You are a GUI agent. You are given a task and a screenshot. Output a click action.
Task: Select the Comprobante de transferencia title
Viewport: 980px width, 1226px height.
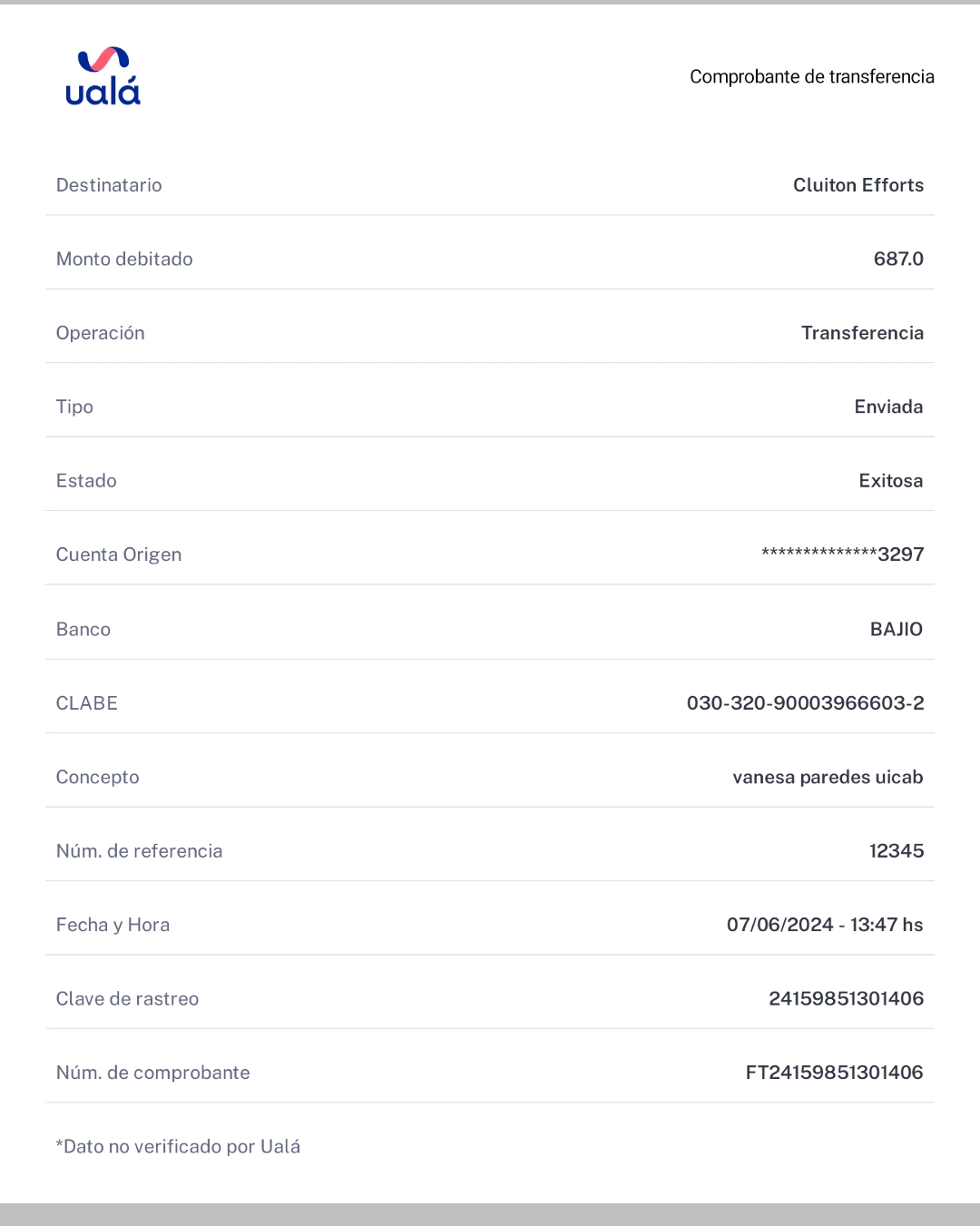point(812,77)
